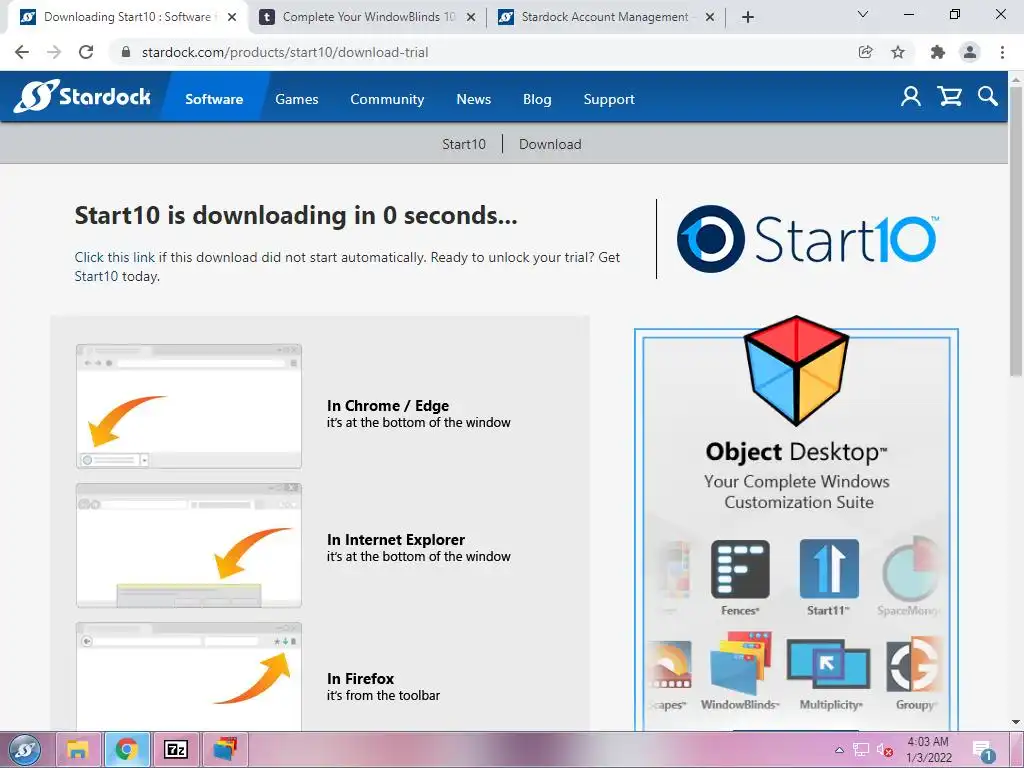
Task: Click the Object Desktop cube logo
Action: (x=796, y=370)
